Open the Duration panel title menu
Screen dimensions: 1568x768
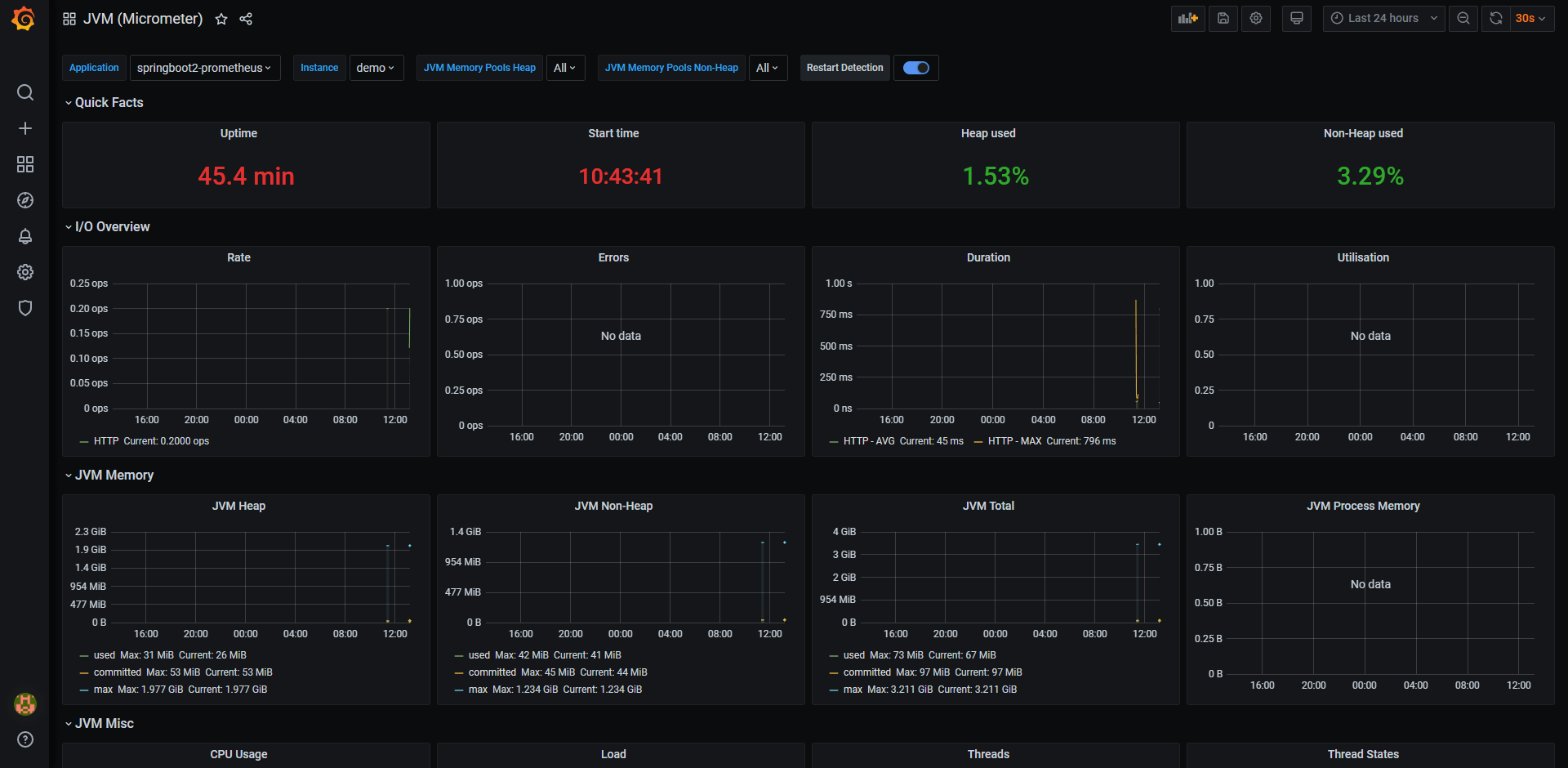(x=988, y=257)
